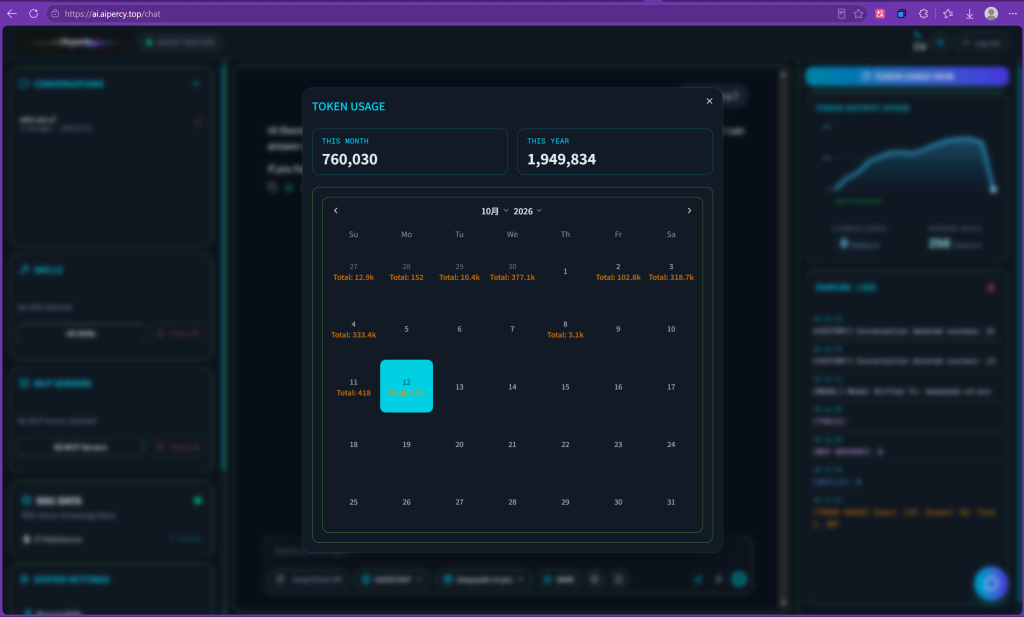Open the 10月 month dropdown

[494, 212]
